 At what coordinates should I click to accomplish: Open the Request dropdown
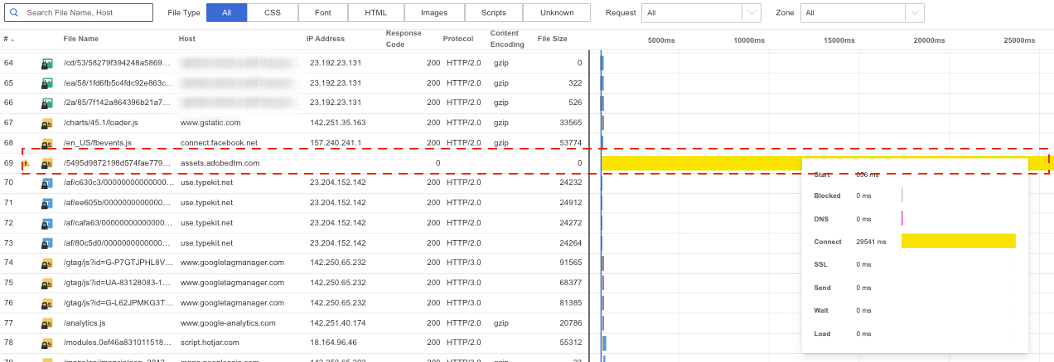pyautogui.click(x=701, y=13)
